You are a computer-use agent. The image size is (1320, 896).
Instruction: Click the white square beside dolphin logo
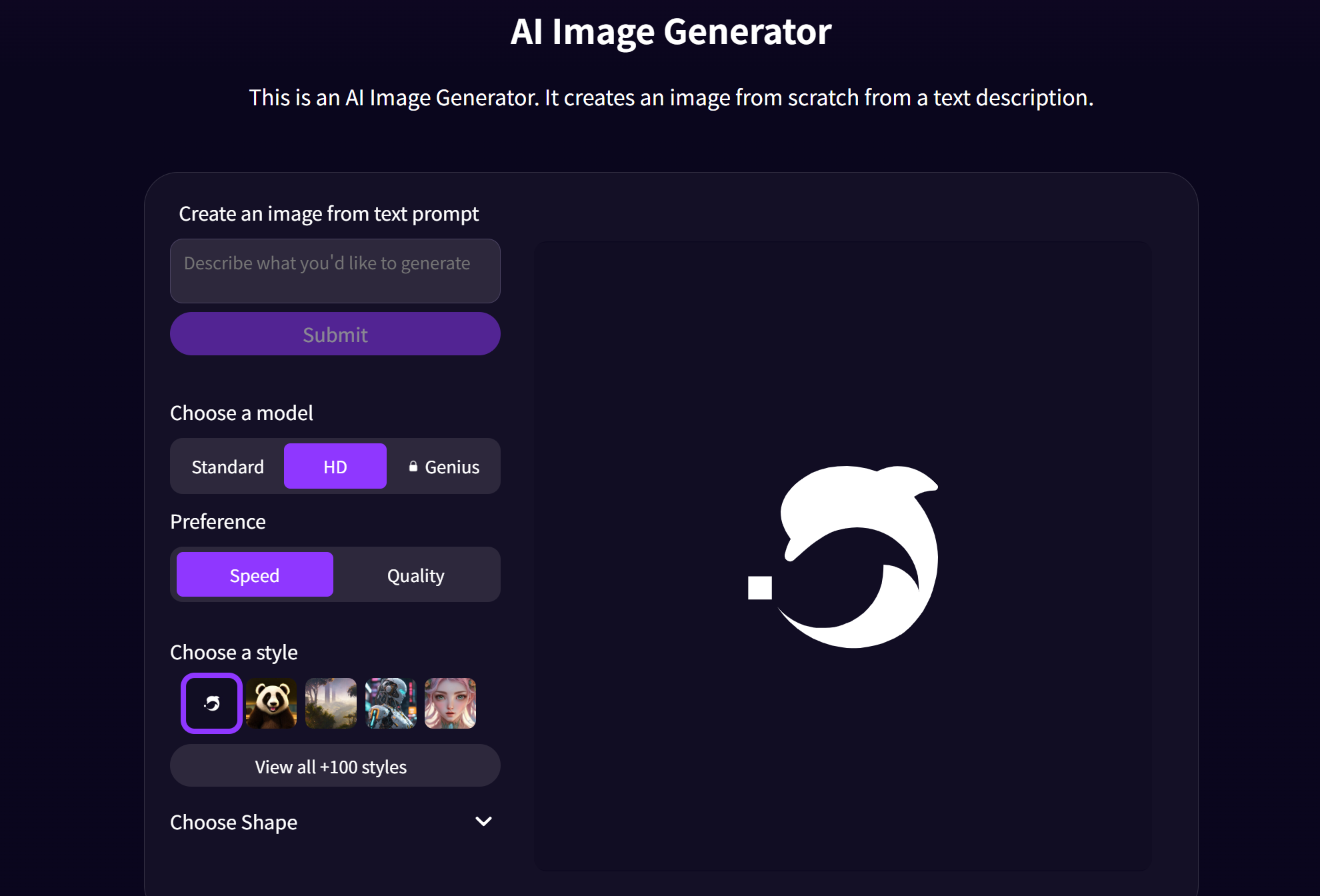coord(759,588)
